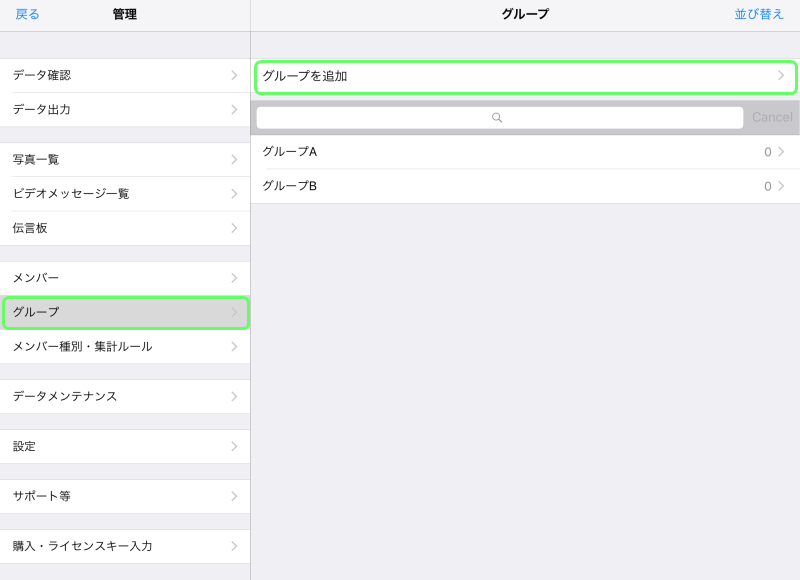Click chevron next to データメンテナンス
Screen dimensions: 800x580
[234, 396]
